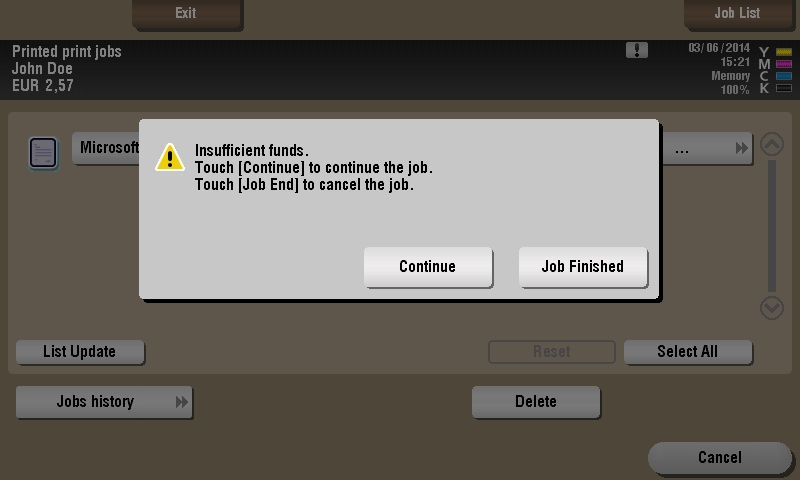800x480 pixels.
Task: Continue the print job despite insufficient funds
Action: click(428, 267)
